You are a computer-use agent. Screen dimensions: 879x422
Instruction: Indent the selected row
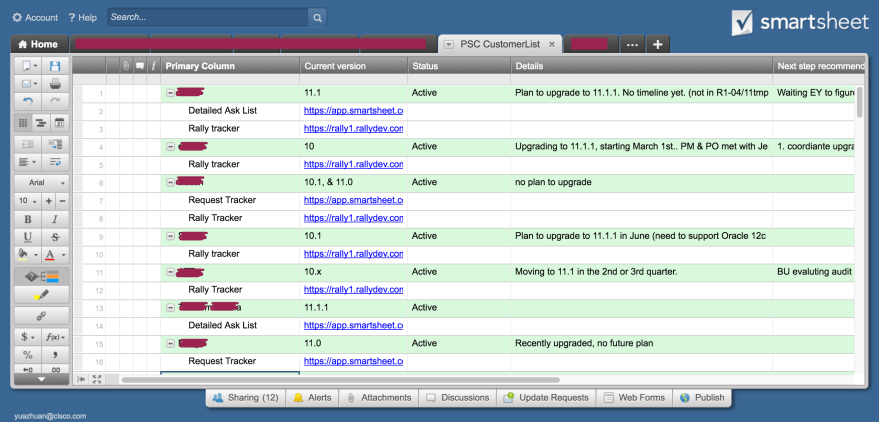point(55,144)
